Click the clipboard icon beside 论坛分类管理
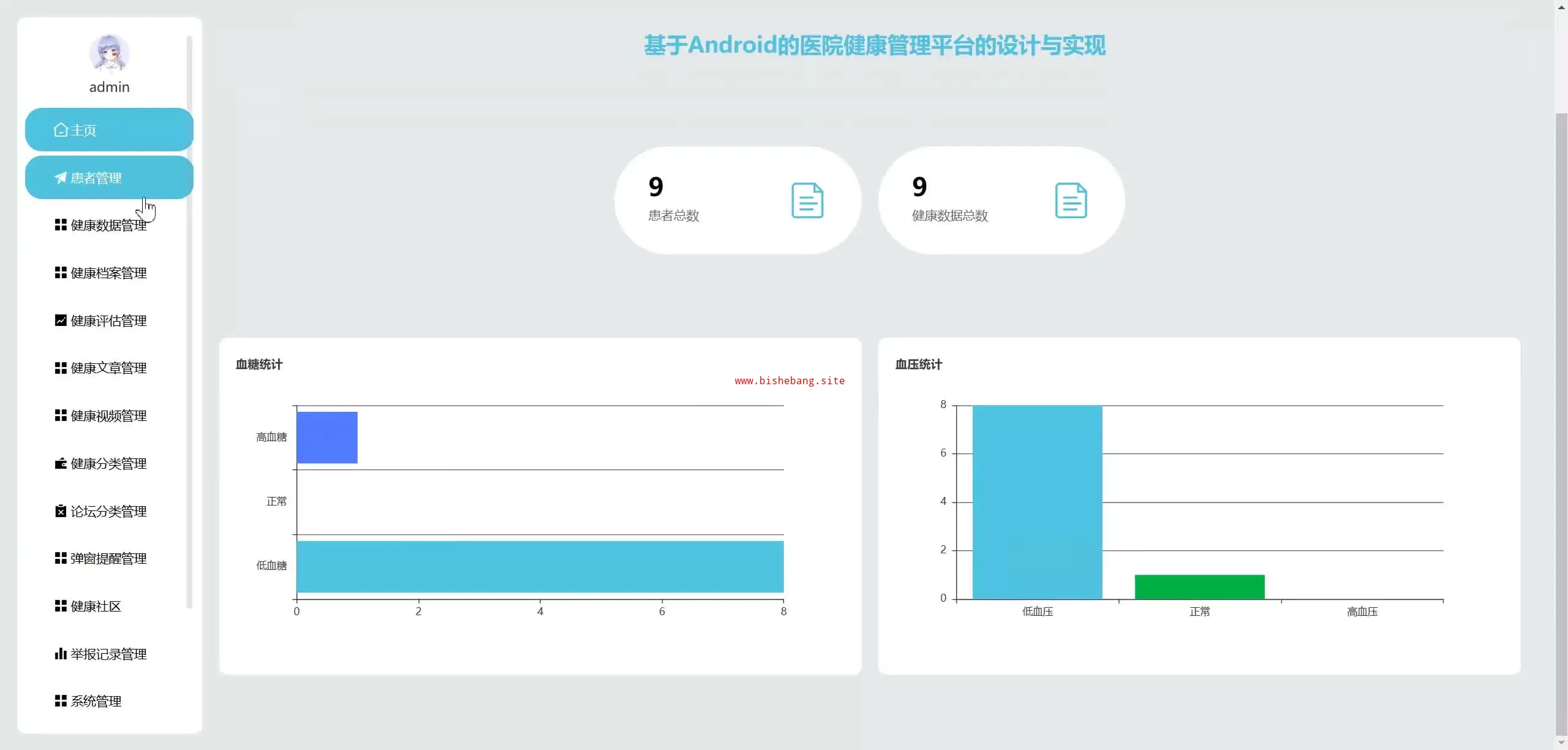Image resolution: width=1568 pixels, height=750 pixels. pos(61,511)
